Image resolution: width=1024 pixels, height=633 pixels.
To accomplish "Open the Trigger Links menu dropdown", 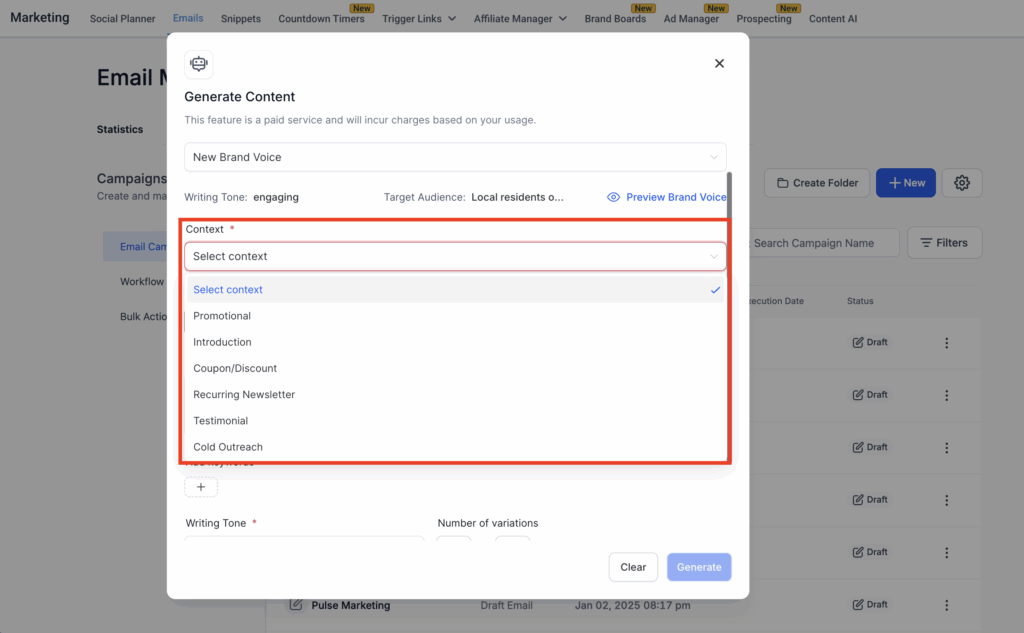I will pos(418,19).
